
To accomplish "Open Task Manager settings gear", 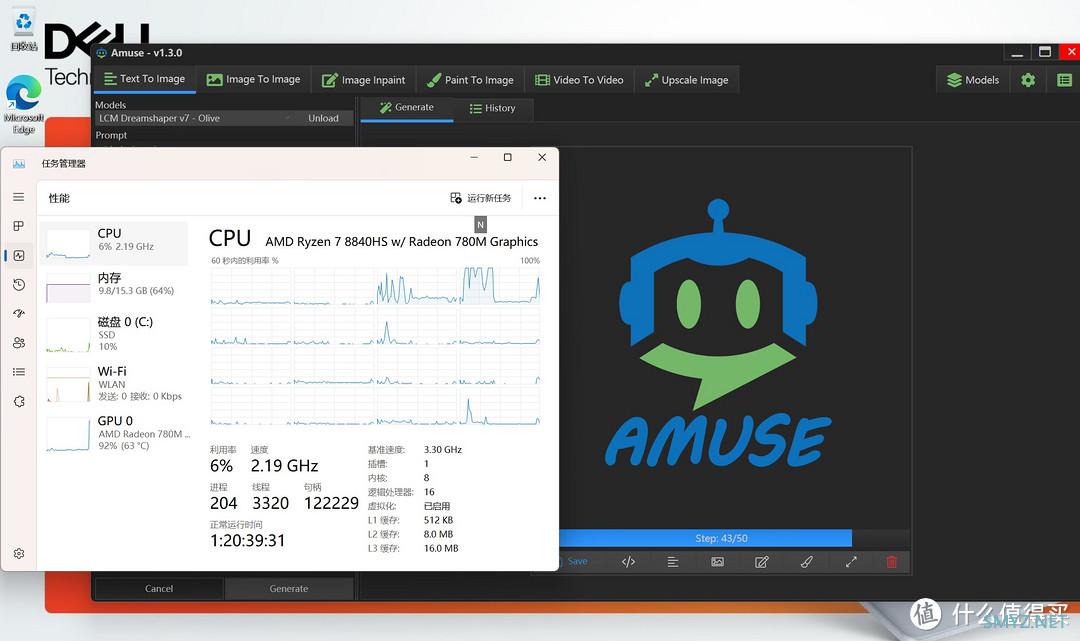I will point(19,554).
